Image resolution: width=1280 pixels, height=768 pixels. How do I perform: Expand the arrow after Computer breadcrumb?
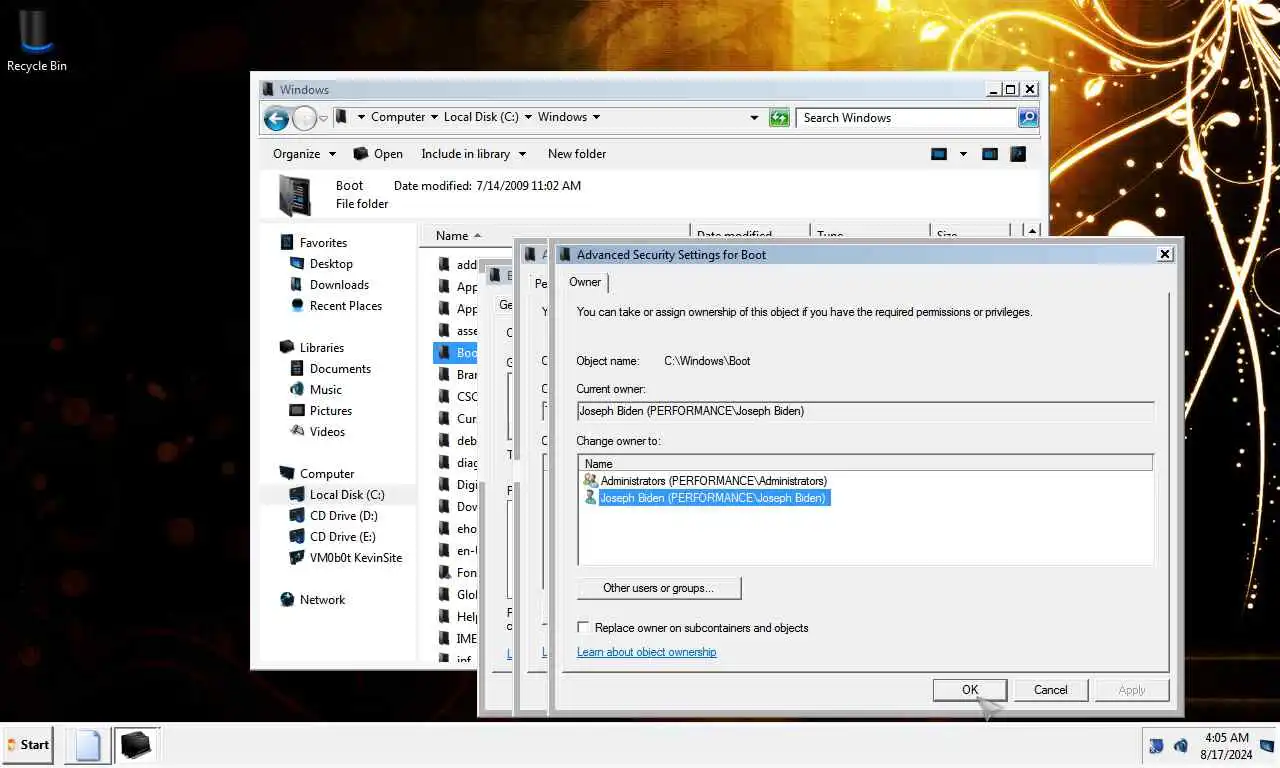(434, 117)
